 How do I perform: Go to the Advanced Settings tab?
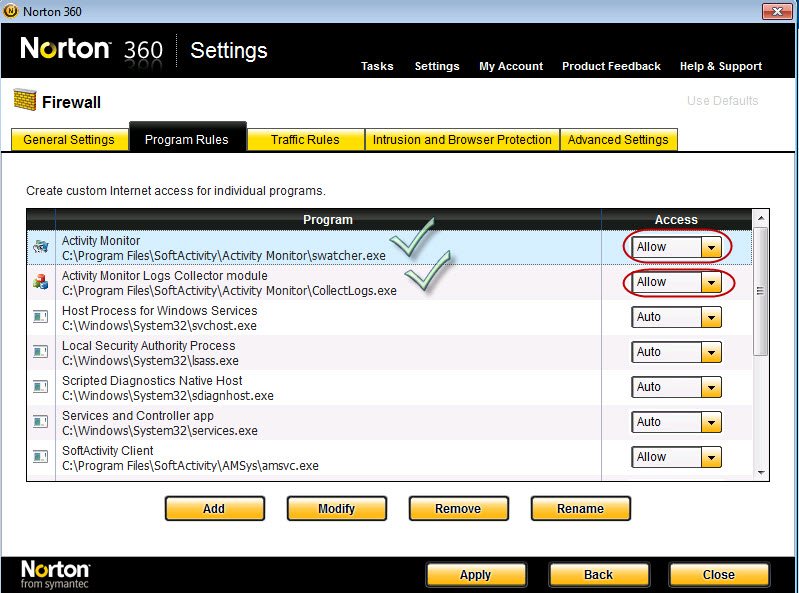(x=618, y=140)
